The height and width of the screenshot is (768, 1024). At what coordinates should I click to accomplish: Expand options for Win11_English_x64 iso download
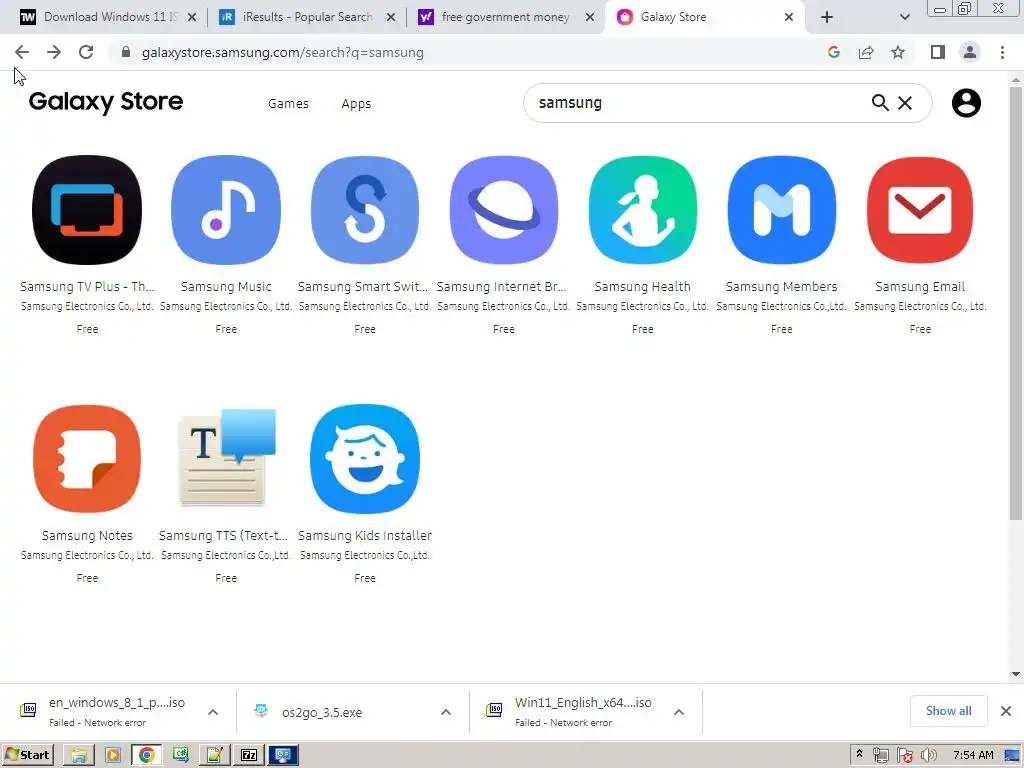[679, 712]
